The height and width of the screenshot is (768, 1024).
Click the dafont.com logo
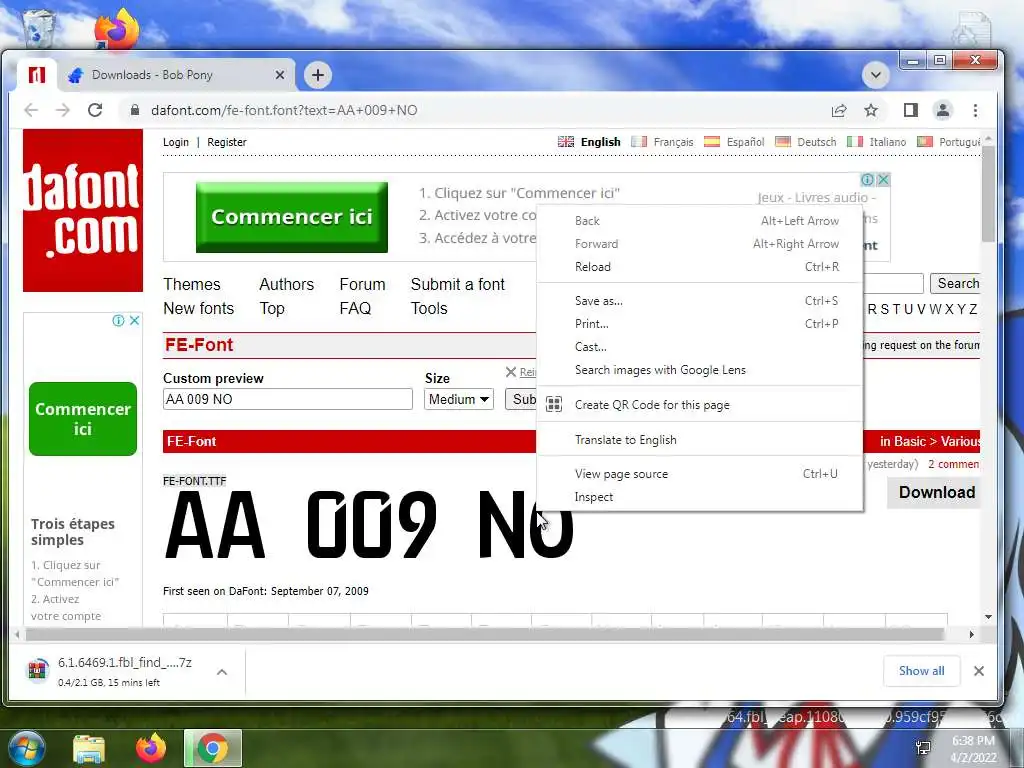pyautogui.click(x=83, y=210)
